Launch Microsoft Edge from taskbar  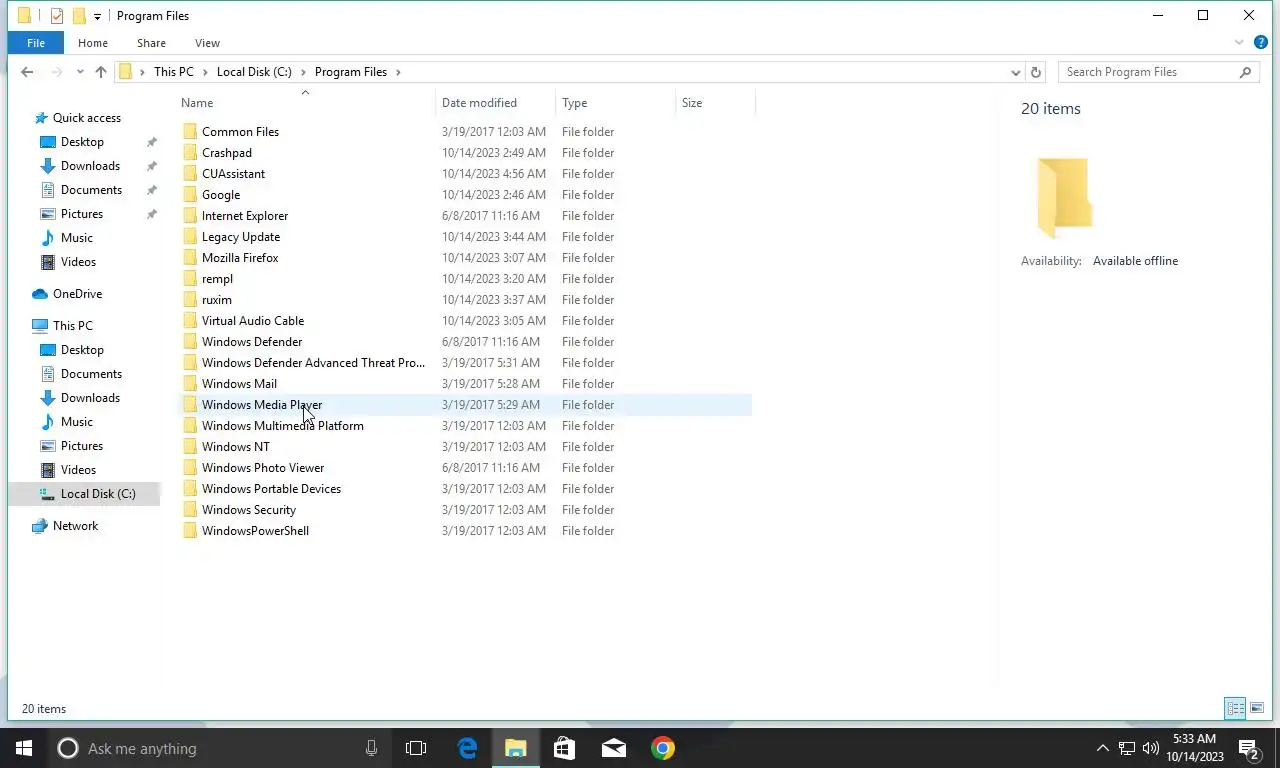pos(467,748)
